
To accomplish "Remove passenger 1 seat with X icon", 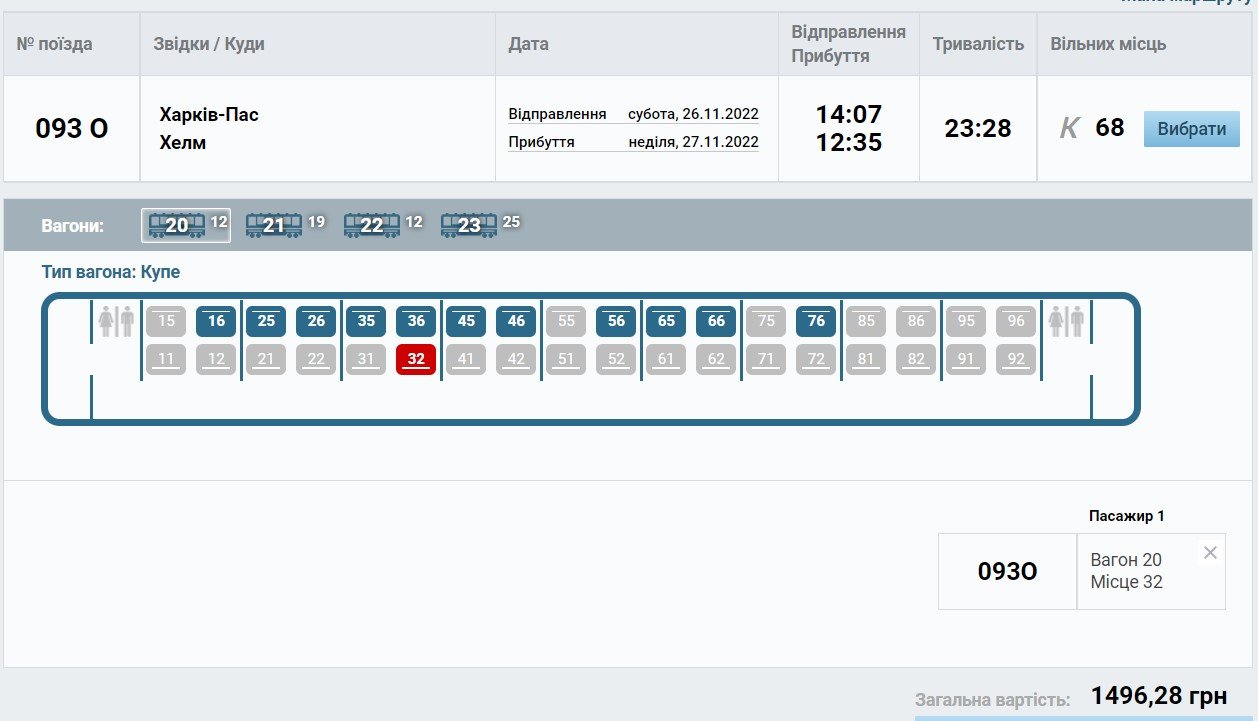I will [1210, 553].
